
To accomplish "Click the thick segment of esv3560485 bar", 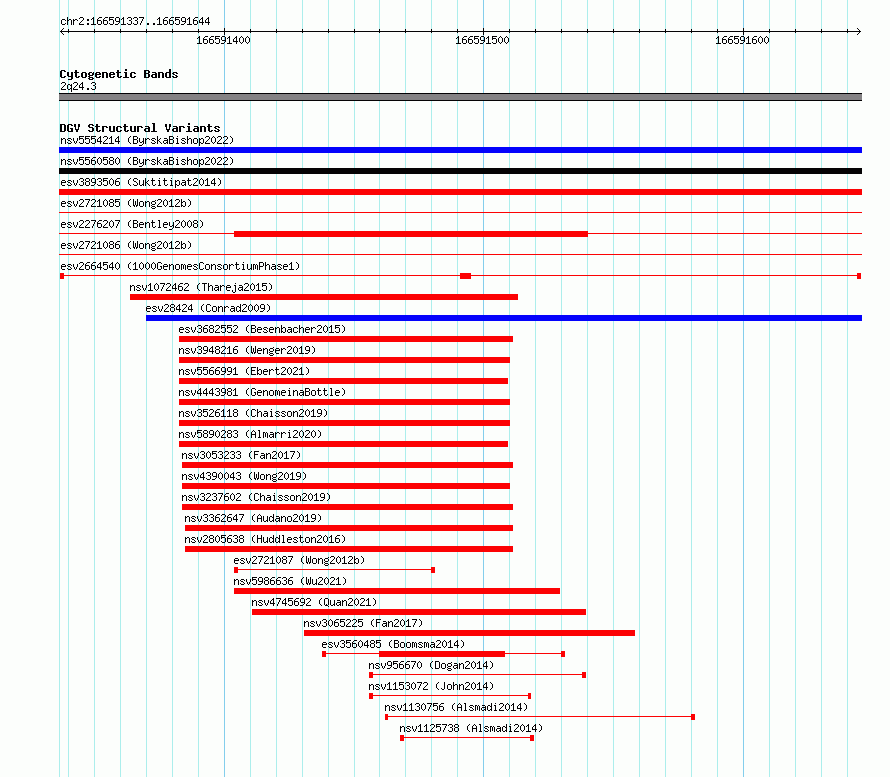I will pos(442,654).
